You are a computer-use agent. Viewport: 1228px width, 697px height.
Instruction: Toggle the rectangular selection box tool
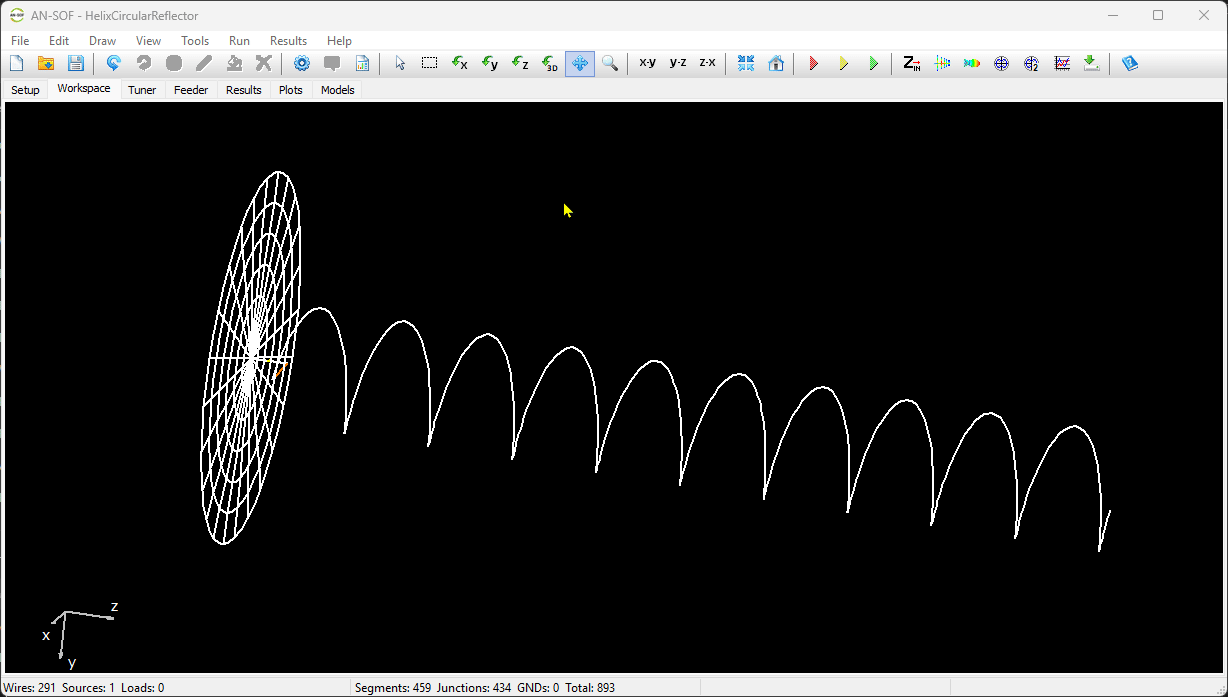coord(429,63)
